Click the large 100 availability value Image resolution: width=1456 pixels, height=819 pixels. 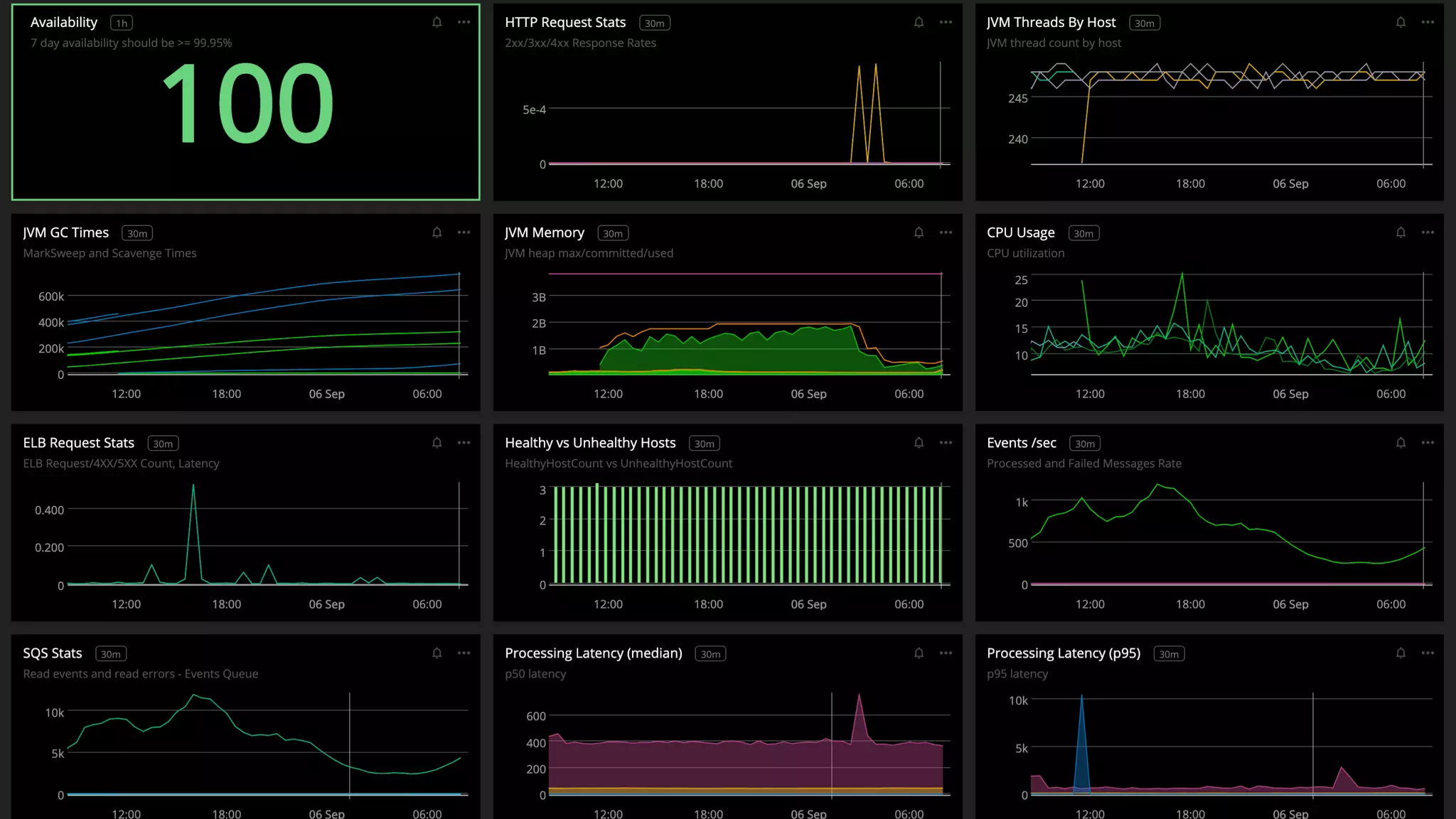(x=247, y=104)
